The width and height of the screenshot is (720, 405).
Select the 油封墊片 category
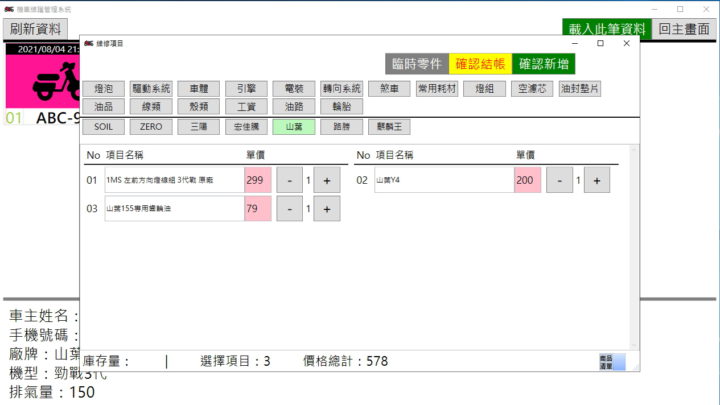(x=580, y=88)
